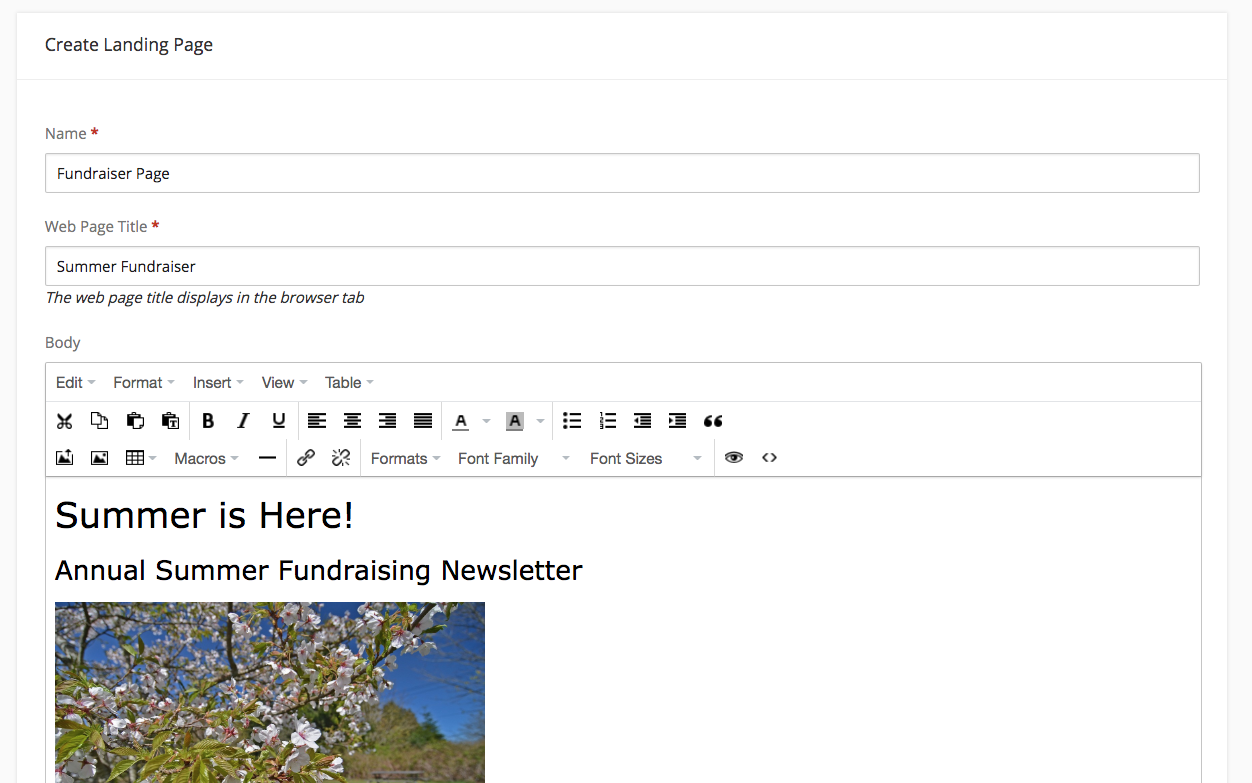Open the Table menu

343,382
